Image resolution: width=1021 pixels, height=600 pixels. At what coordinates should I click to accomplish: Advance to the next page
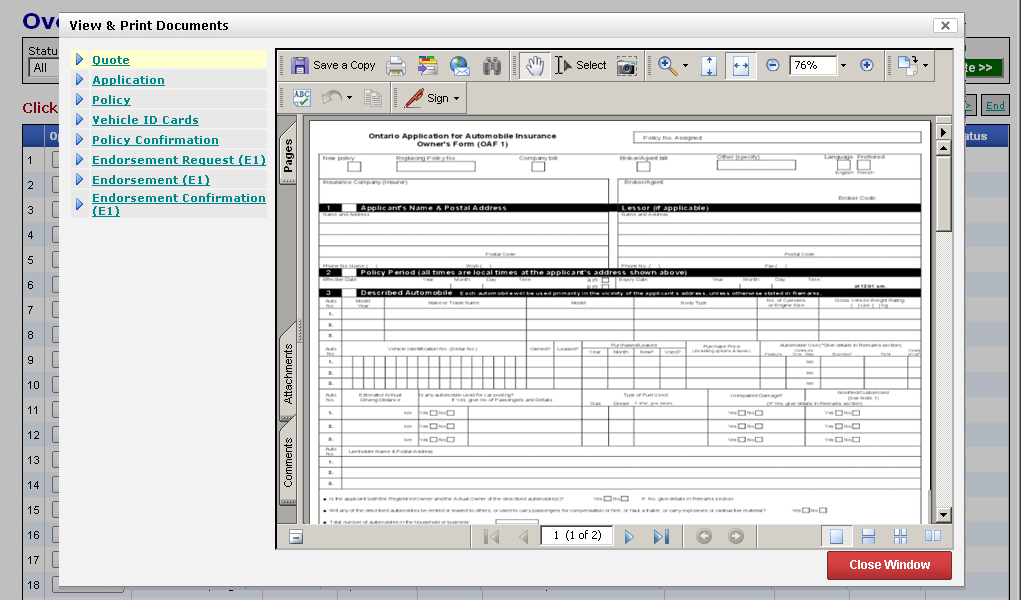(x=629, y=536)
